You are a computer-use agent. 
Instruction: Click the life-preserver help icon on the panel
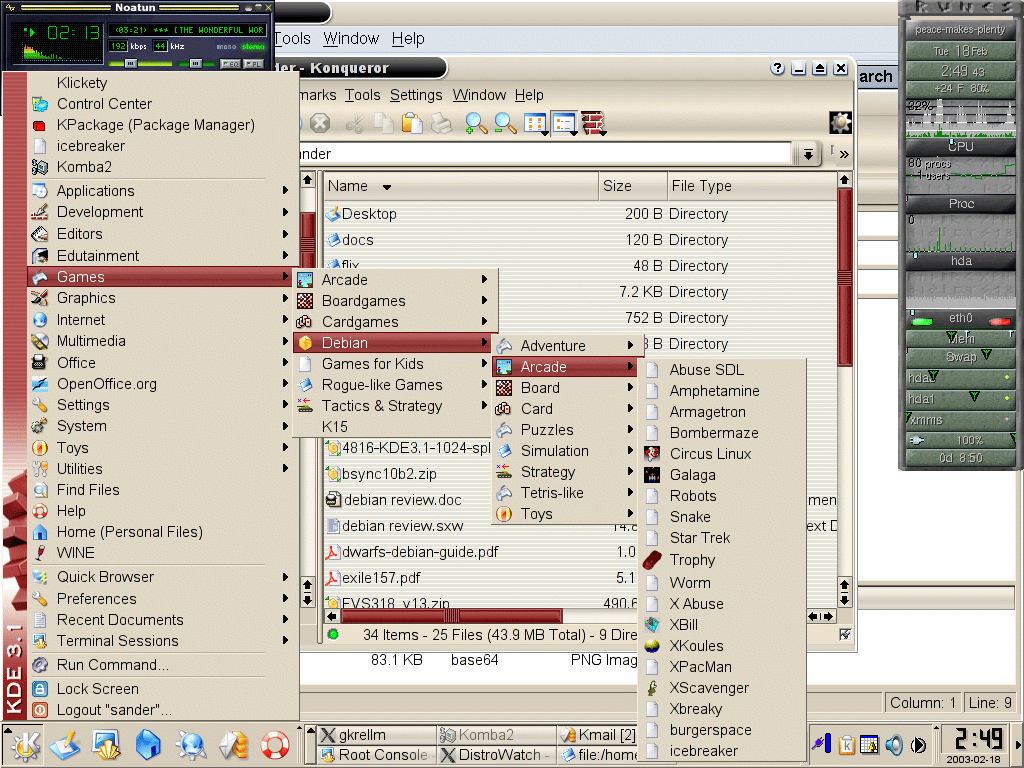[274, 746]
